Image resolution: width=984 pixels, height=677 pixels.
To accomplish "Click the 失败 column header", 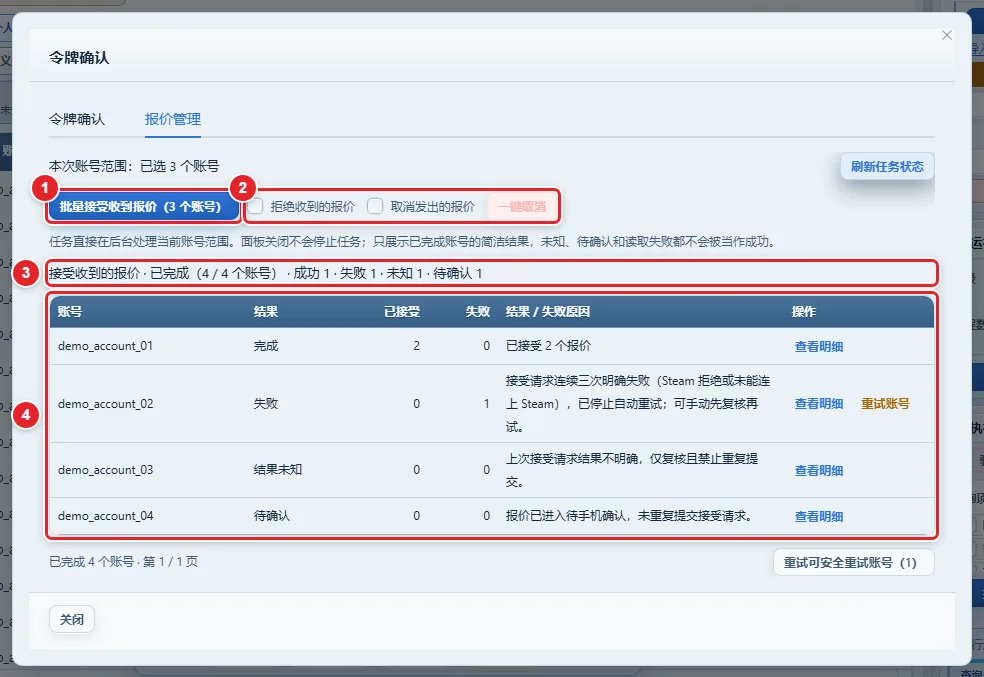I will coord(478,312).
